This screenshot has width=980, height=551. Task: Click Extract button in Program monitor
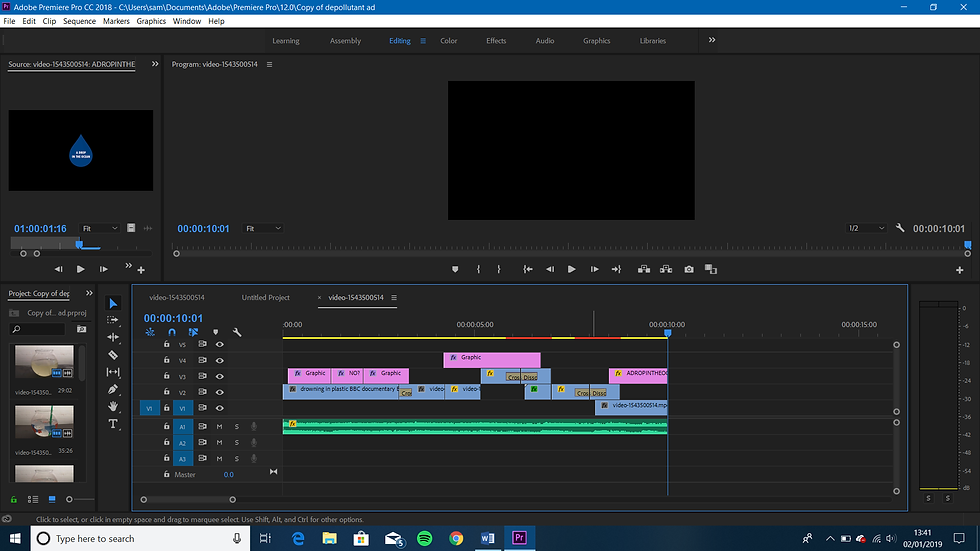(666, 269)
